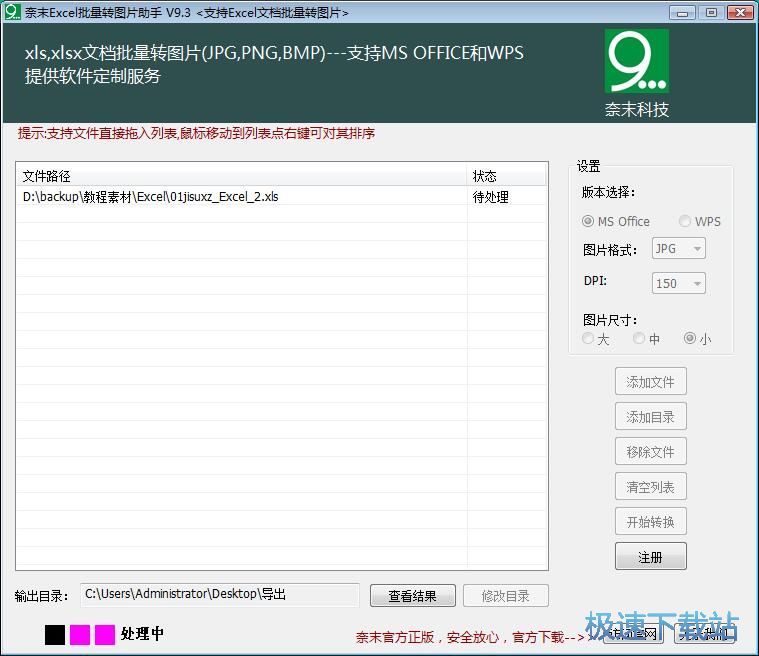
Task: Close the 奈末Excel批量转图片助手 window
Action: pyautogui.click(x=740, y=13)
